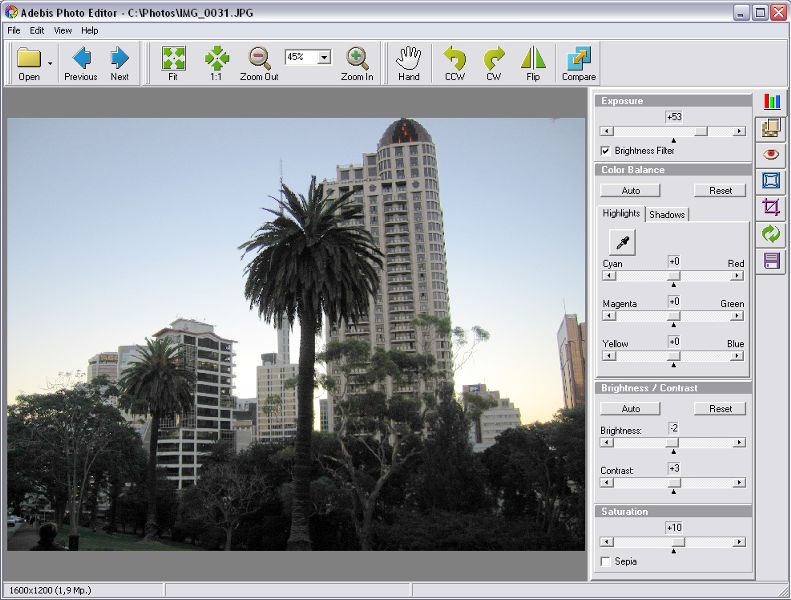This screenshot has height=600, width=791.
Task: Decrease Contrast with left arrow
Action: 607,483
